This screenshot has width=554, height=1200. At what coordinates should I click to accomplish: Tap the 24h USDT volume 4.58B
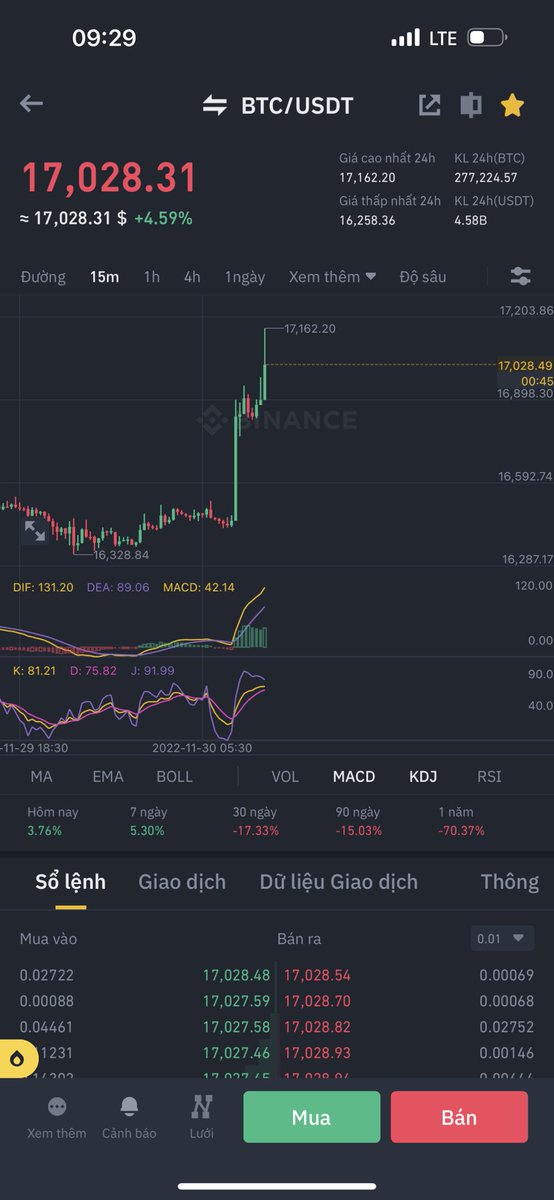point(471,220)
